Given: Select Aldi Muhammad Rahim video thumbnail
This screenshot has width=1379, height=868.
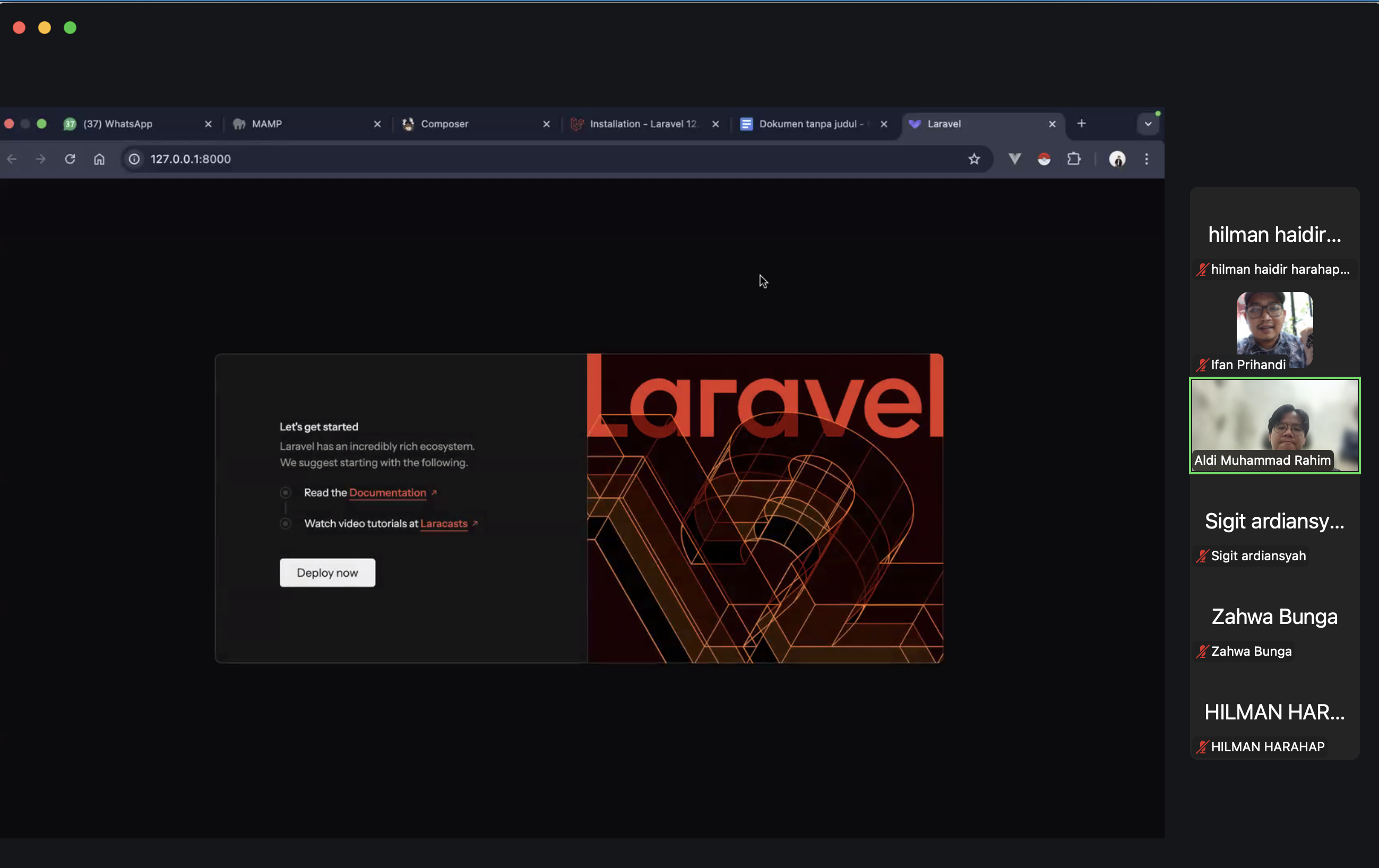Looking at the screenshot, I should 1274,425.
